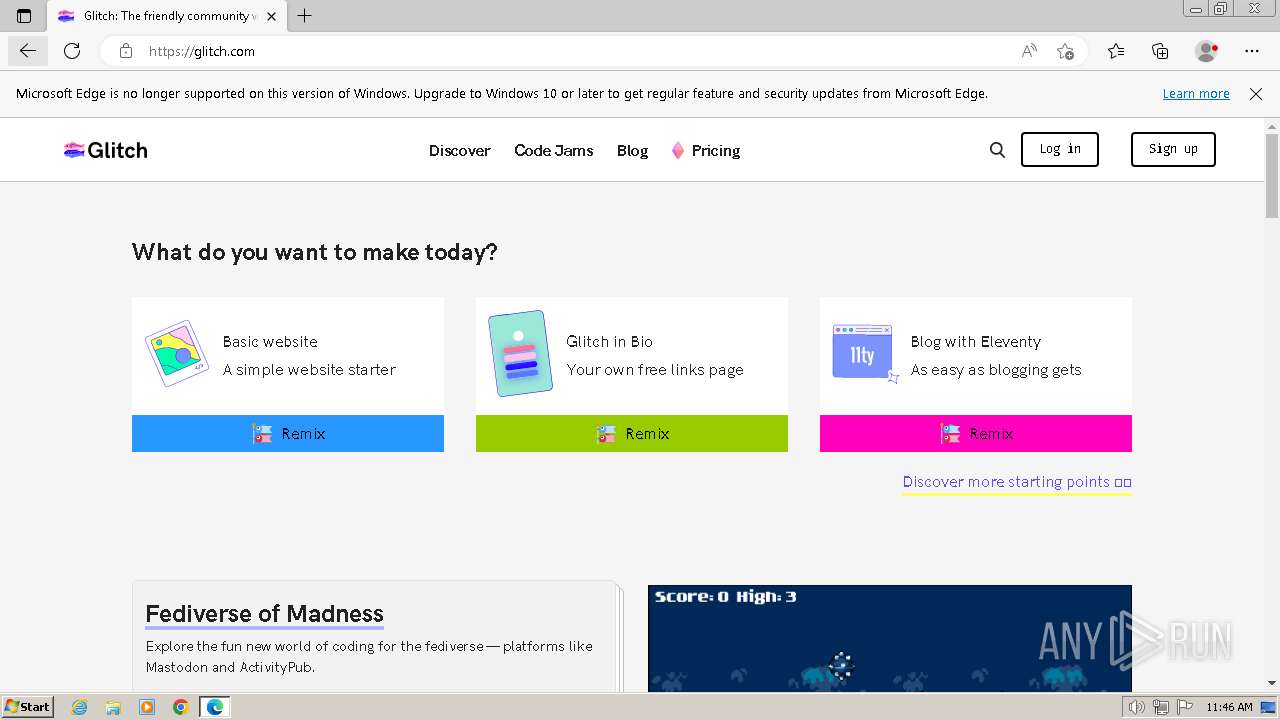View site information lock icon
Image resolution: width=1280 pixels, height=720 pixels.
pyautogui.click(x=126, y=51)
